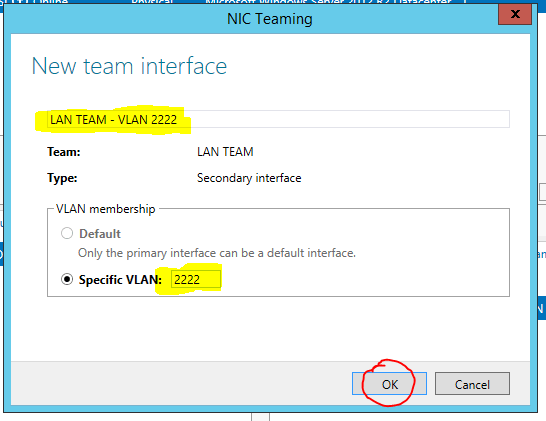This screenshot has width=546, height=421.
Task: Click the Team: label
Action: [x=64, y=152]
